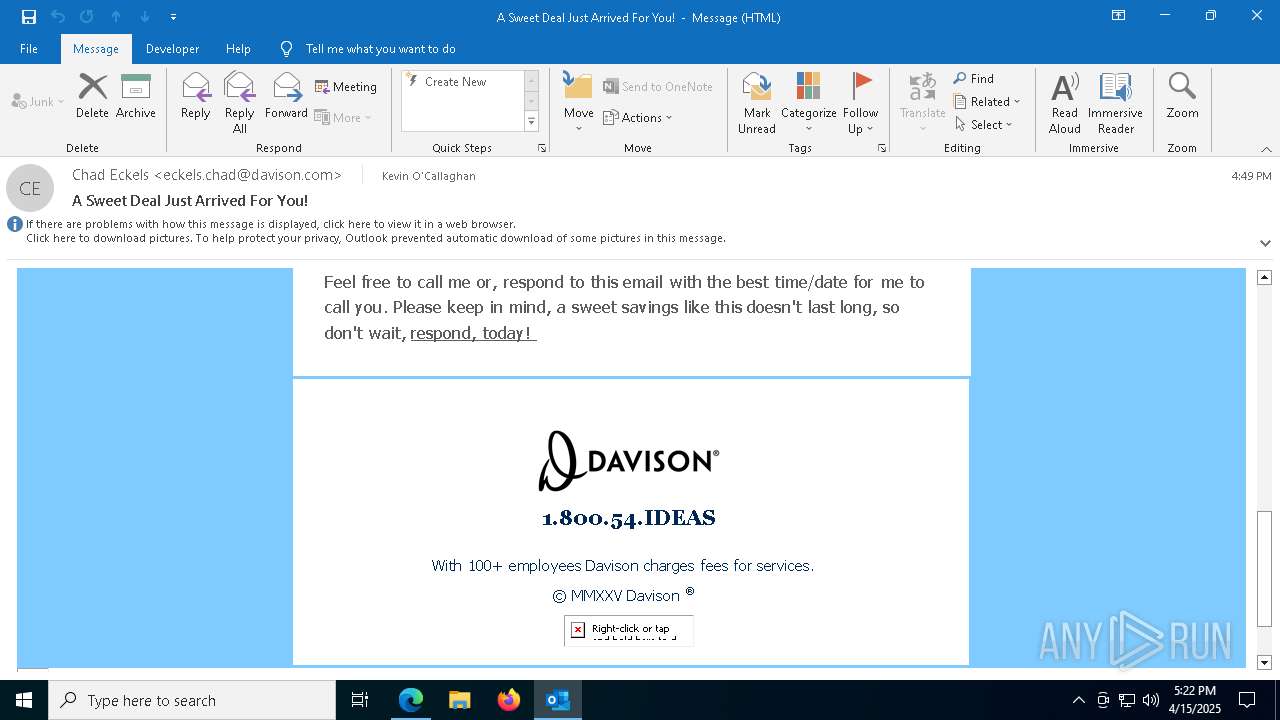The height and width of the screenshot is (720, 1280).
Task: Click the taskbar search box
Action: 192,700
